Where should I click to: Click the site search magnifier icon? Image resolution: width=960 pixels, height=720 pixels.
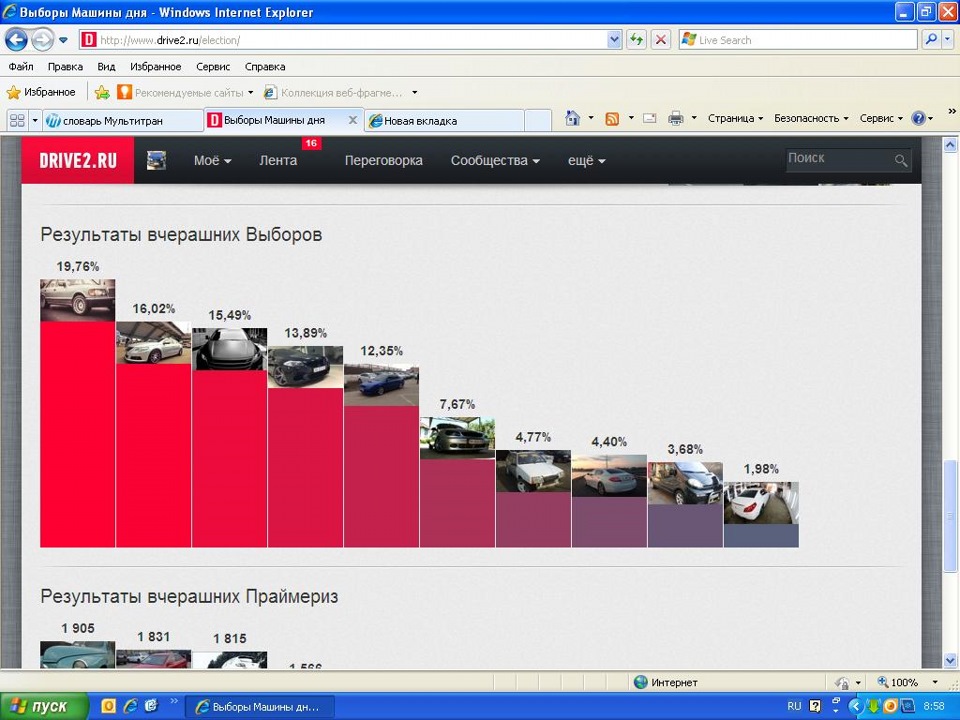pyautogui.click(x=901, y=160)
